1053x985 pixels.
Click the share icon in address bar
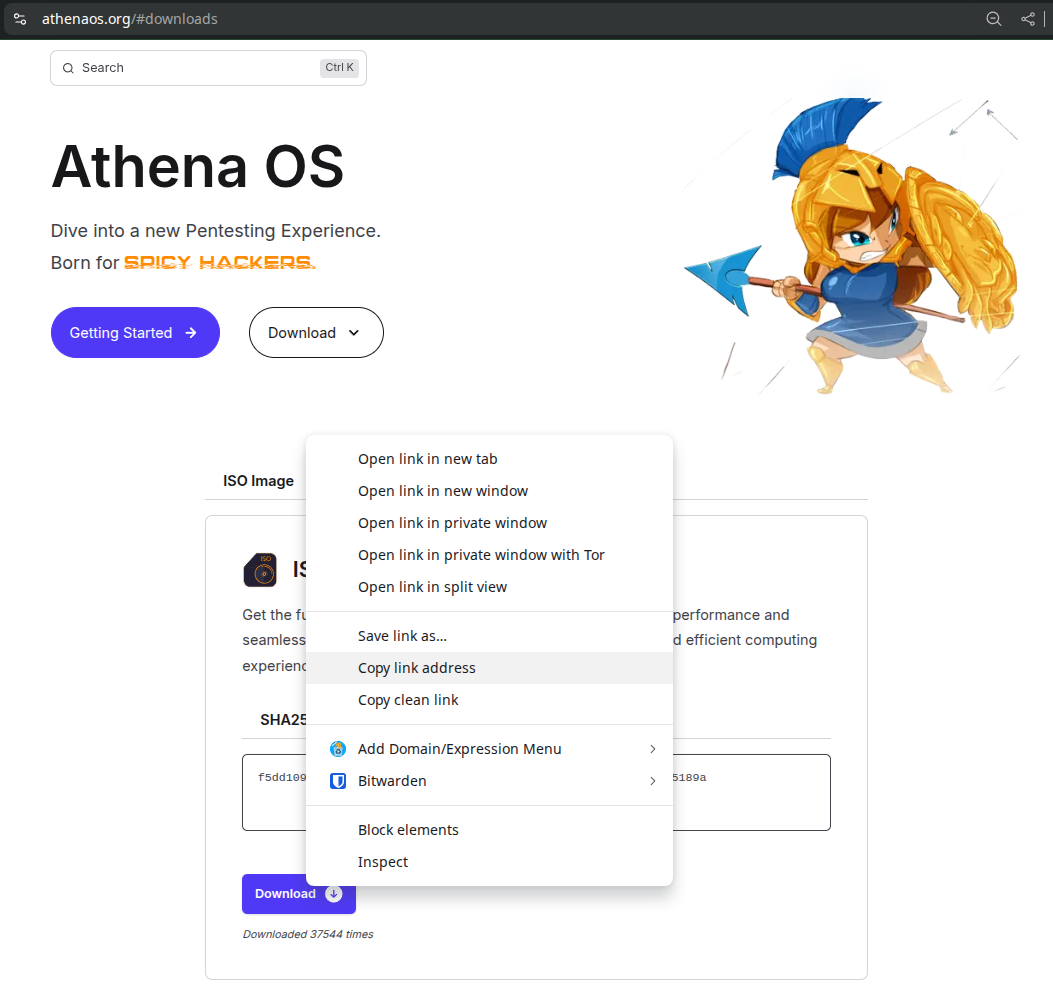click(1027, 19)
